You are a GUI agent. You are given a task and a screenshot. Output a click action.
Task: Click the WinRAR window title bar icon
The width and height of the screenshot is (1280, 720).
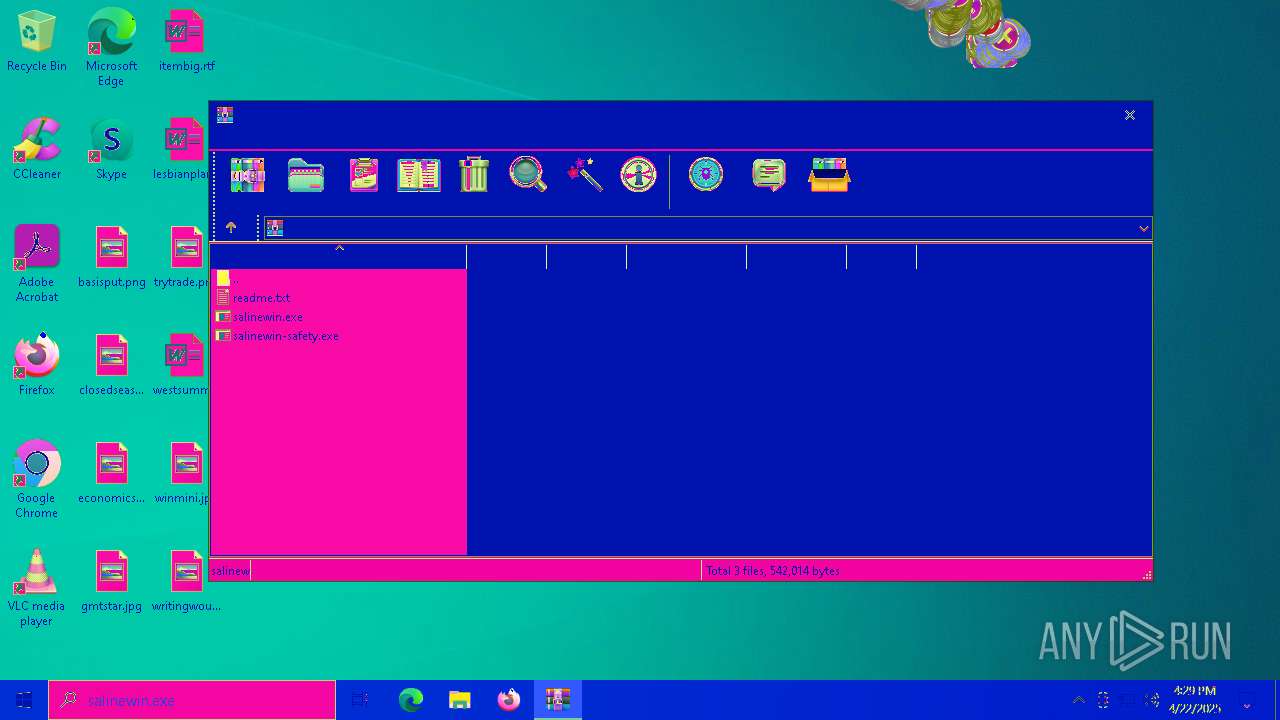[x=225, y=115]
